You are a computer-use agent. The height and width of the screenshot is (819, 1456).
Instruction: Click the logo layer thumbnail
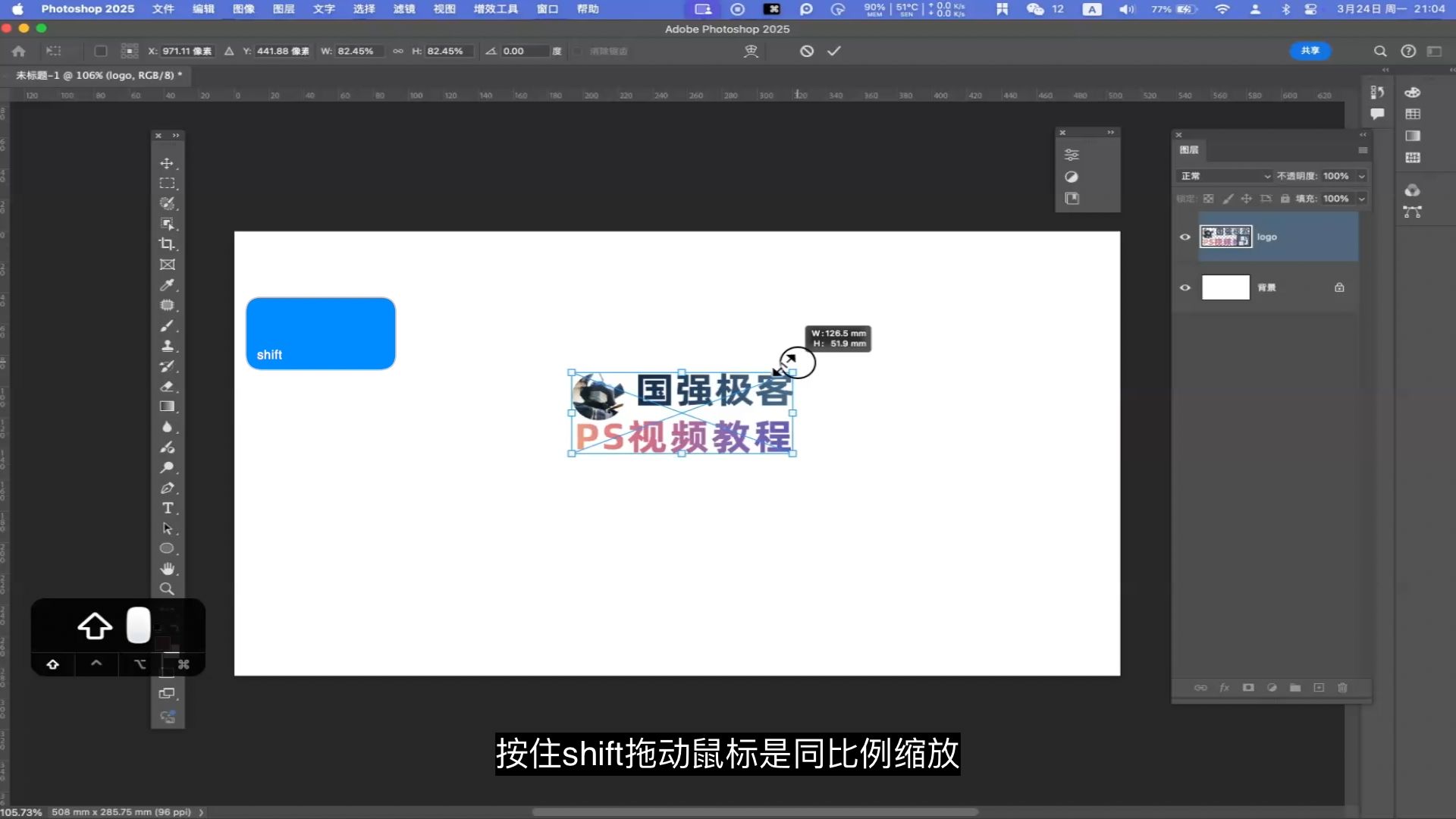coord(1225,237)
